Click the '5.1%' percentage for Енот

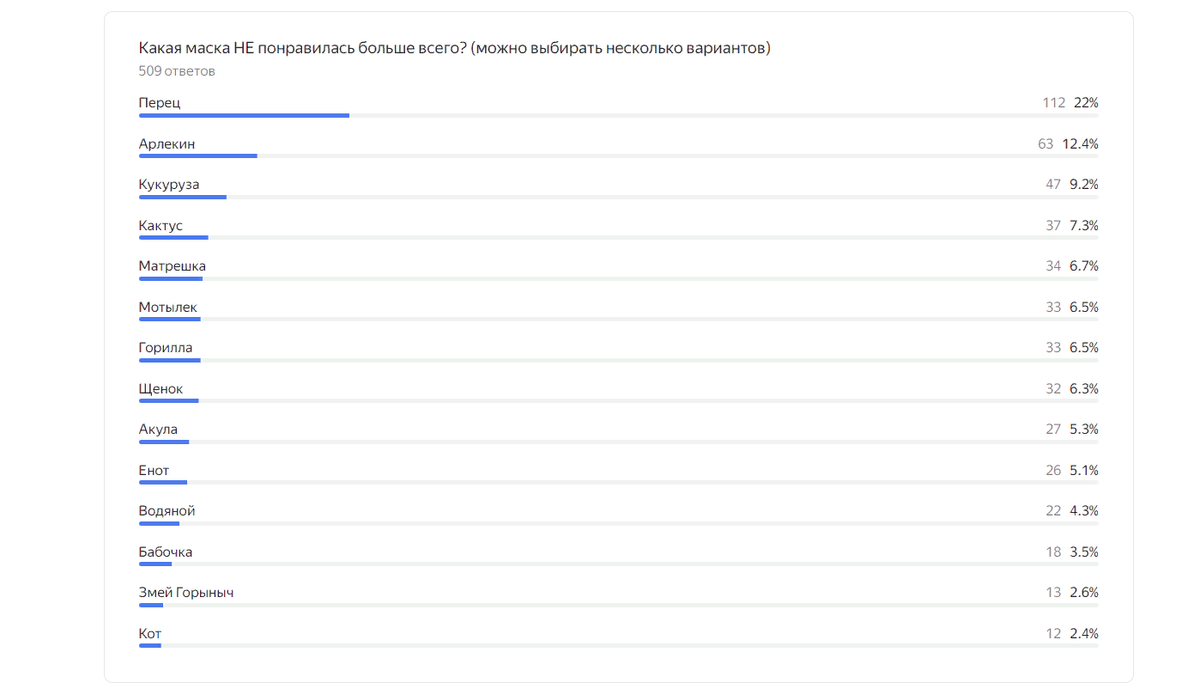pyautogui.click(x=1084, y=470)
